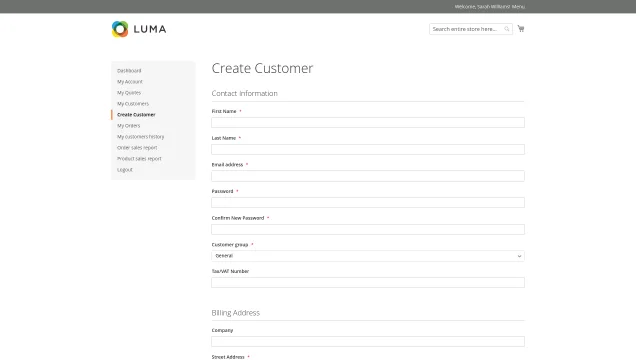Viewport: 640px width, 360px height.
Task: Click the Company input field
Action: coord(368,342)
